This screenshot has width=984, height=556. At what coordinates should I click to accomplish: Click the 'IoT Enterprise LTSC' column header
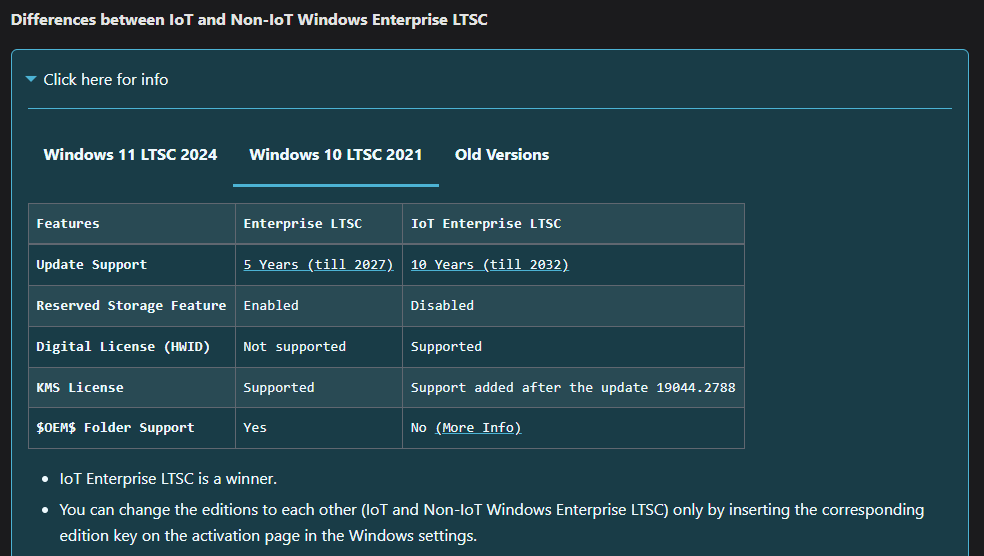[x=486, y=224]
